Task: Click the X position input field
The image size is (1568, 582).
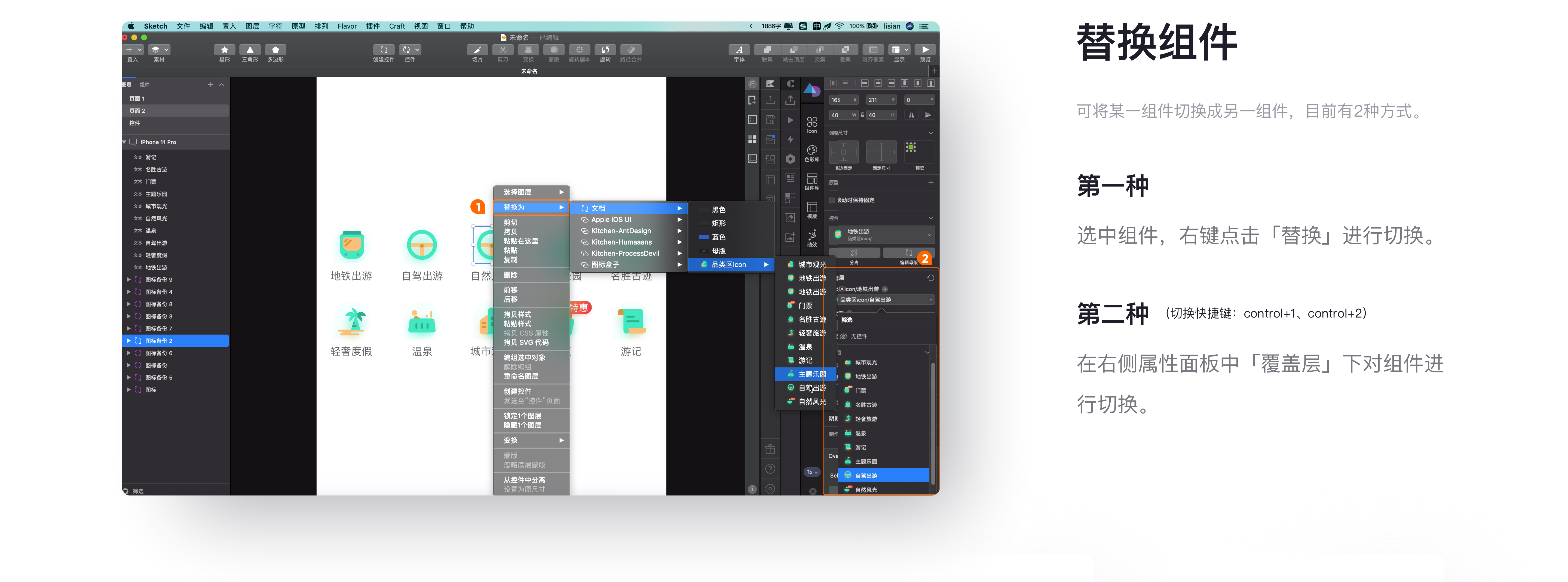Action: [843, 100]
